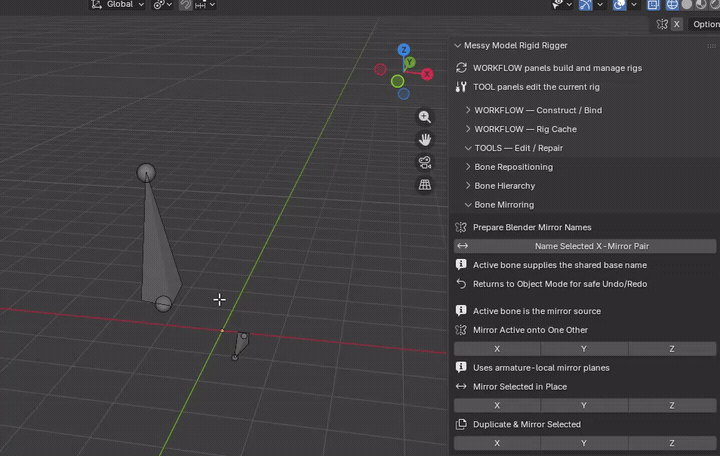Click the negative Z blue circle on gizmo

pos(404,94)
